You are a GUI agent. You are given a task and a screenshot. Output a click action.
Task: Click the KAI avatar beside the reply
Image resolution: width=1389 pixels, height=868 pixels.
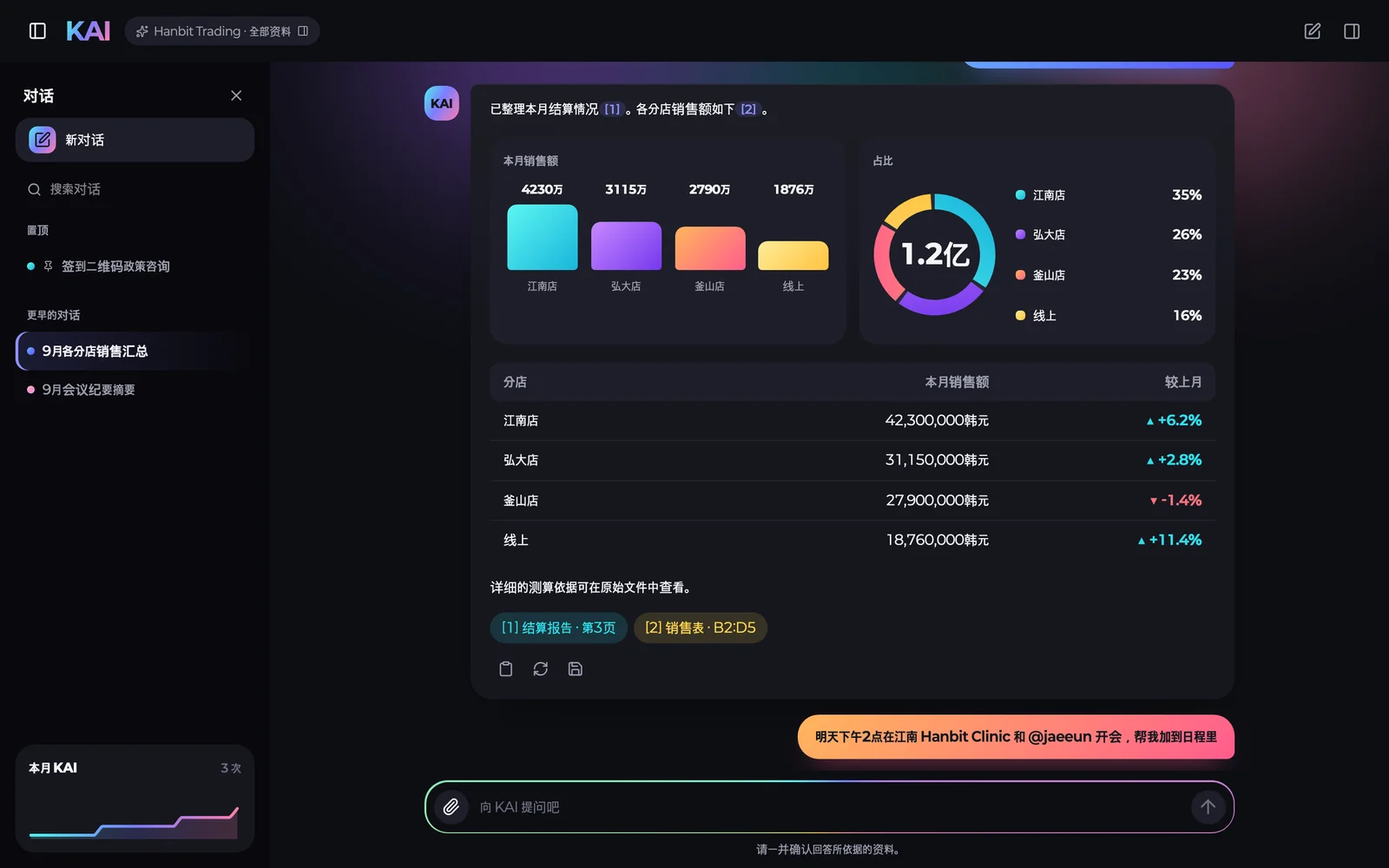click(441, 103)
